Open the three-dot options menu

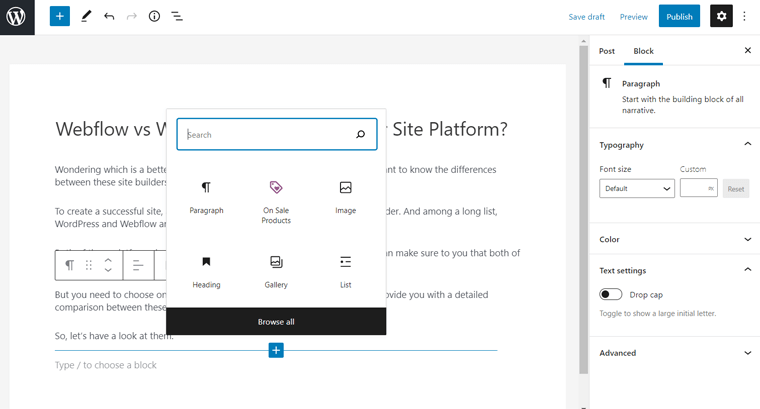[x=744, y=16]
